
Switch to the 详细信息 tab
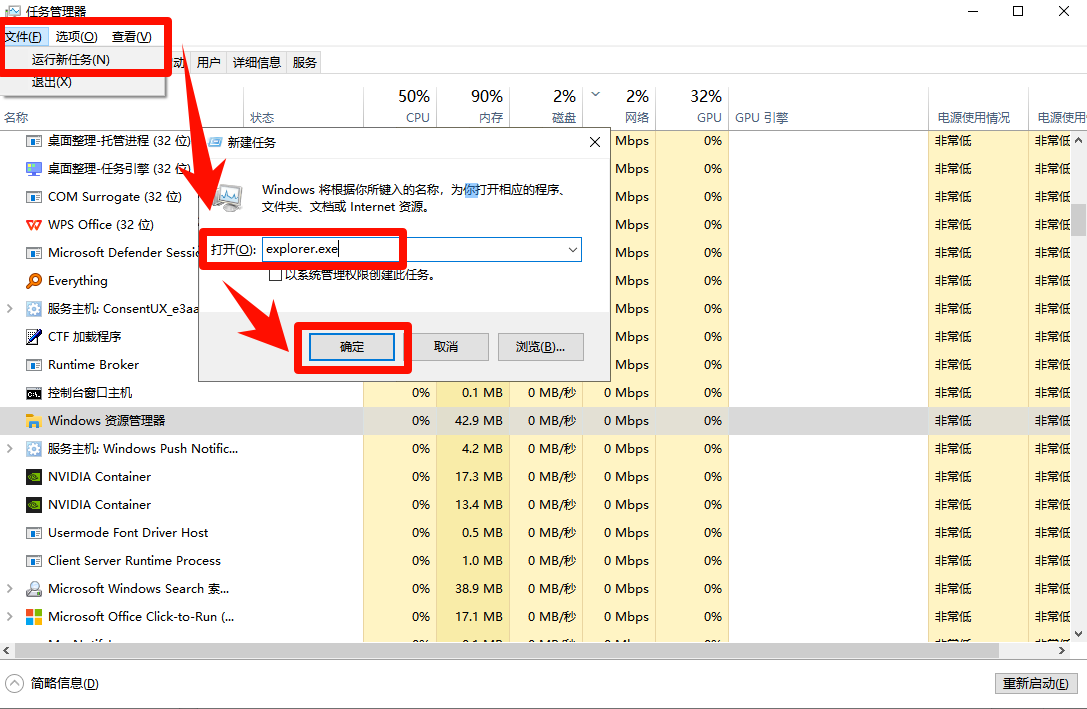coord(256,63)
